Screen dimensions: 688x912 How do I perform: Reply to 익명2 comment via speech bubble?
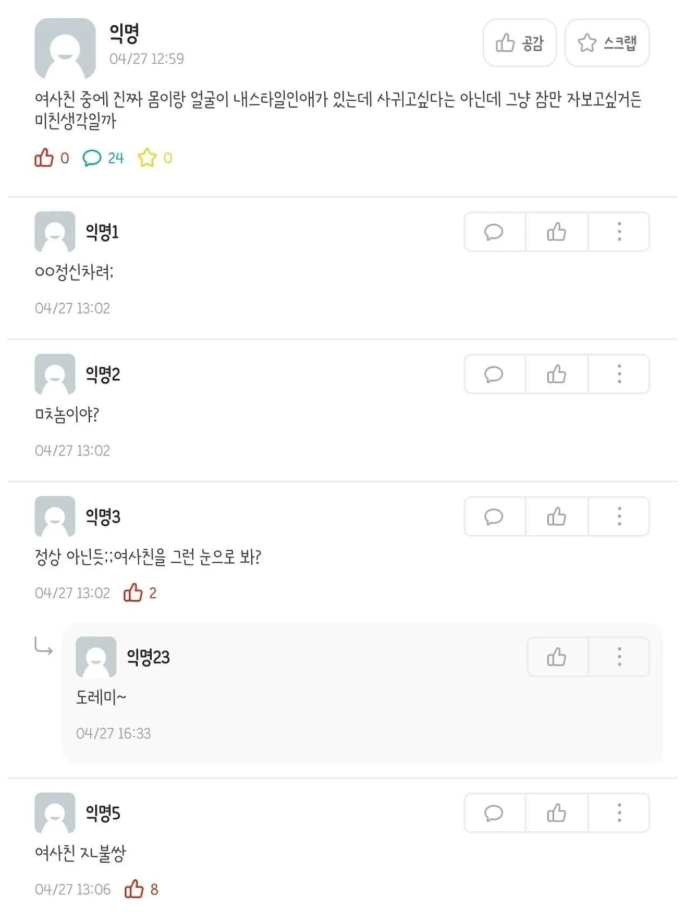[x=494, y=375]
